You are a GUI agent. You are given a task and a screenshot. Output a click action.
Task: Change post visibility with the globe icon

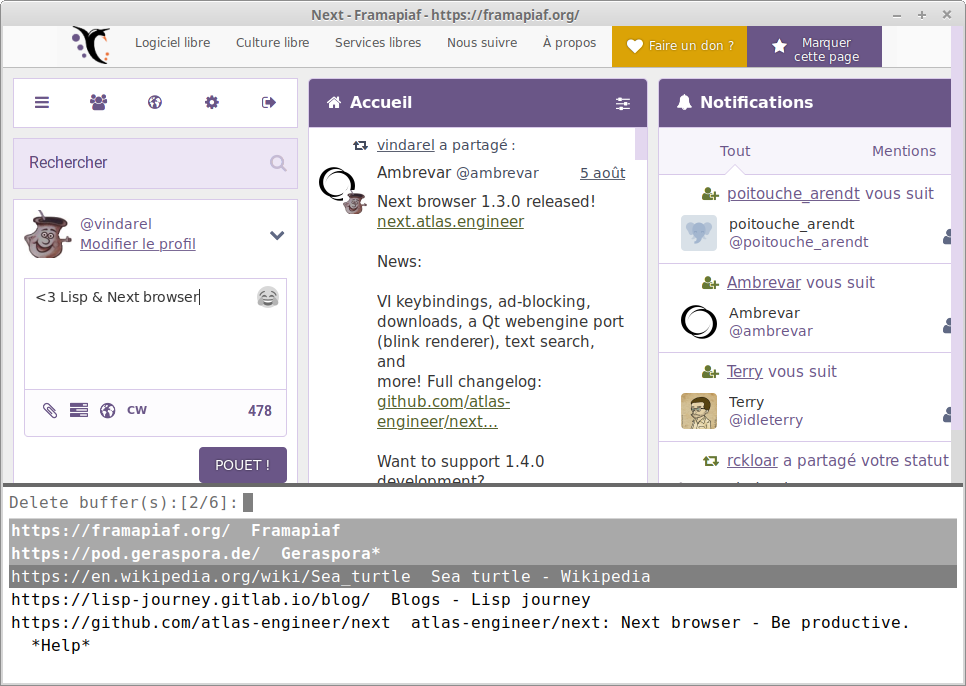tap(108, 410)
